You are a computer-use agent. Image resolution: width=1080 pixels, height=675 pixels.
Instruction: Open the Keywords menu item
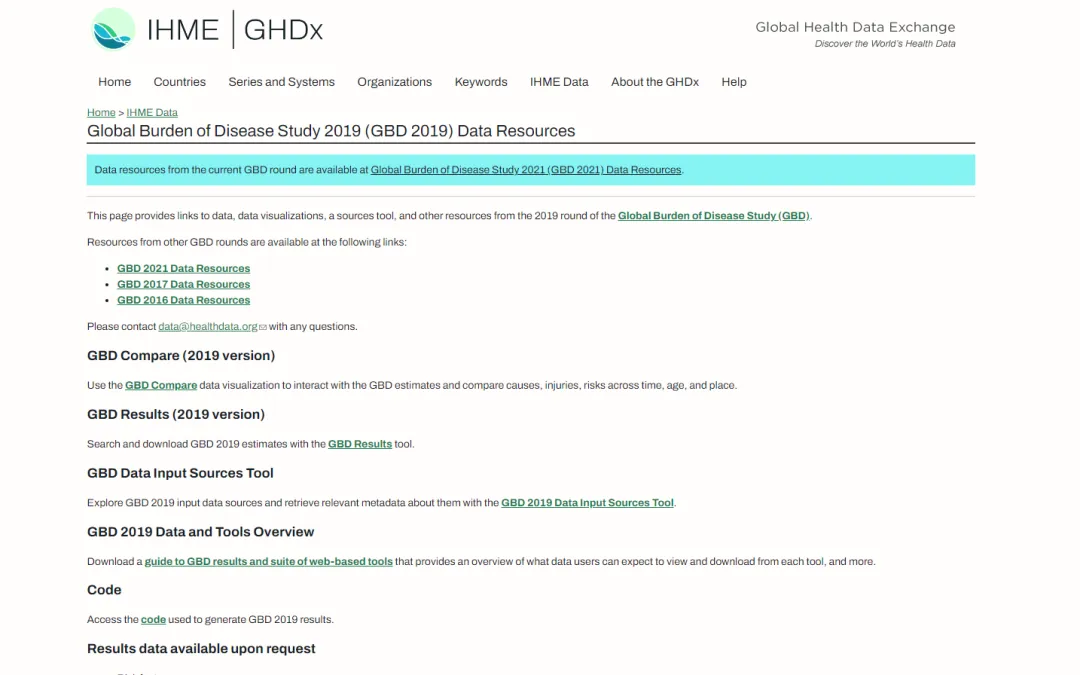coord(481,82)
